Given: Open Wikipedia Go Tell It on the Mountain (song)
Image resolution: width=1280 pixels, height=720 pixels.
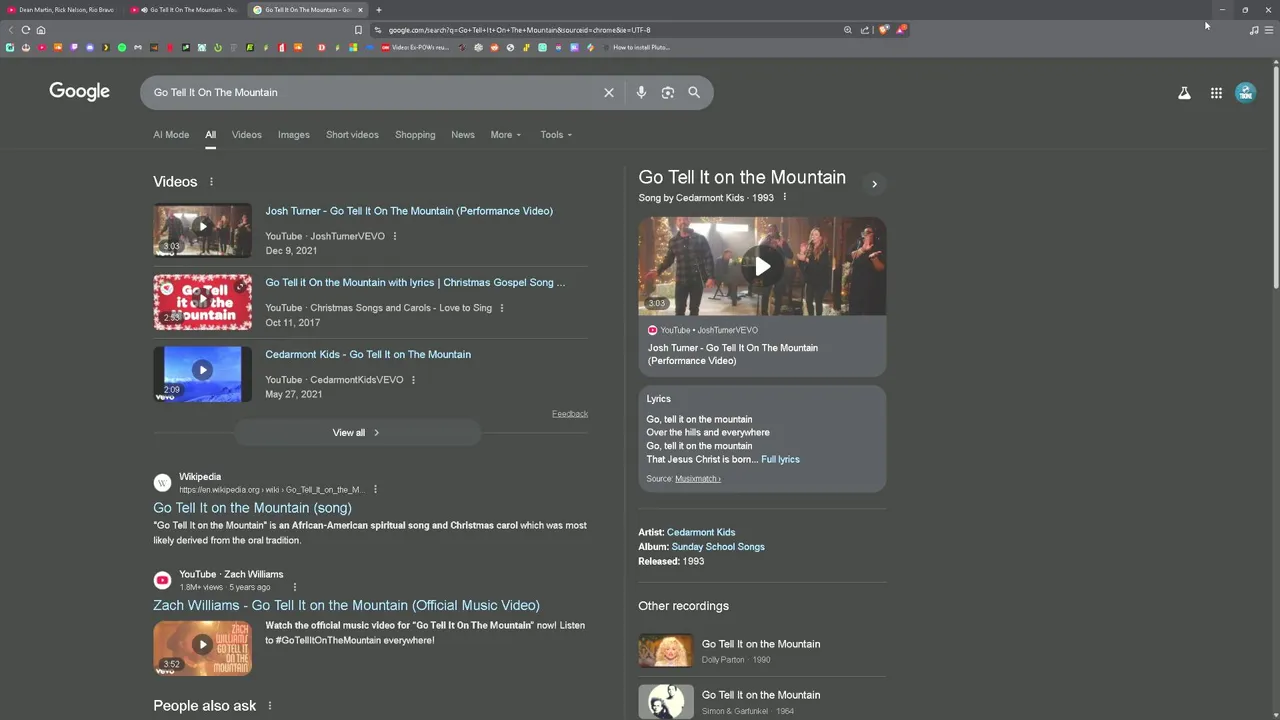Looking at the screenshot, I should pos(252,508).
